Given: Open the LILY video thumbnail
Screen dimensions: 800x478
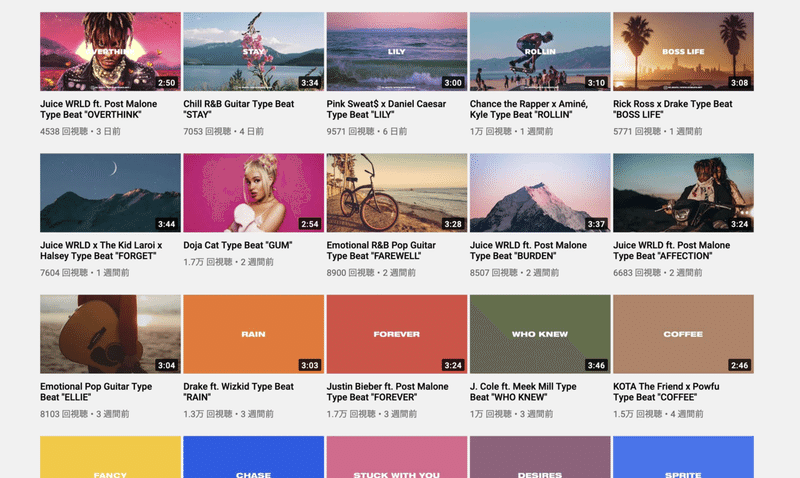Looking at the screenshot, I should (x=397, y=52).
